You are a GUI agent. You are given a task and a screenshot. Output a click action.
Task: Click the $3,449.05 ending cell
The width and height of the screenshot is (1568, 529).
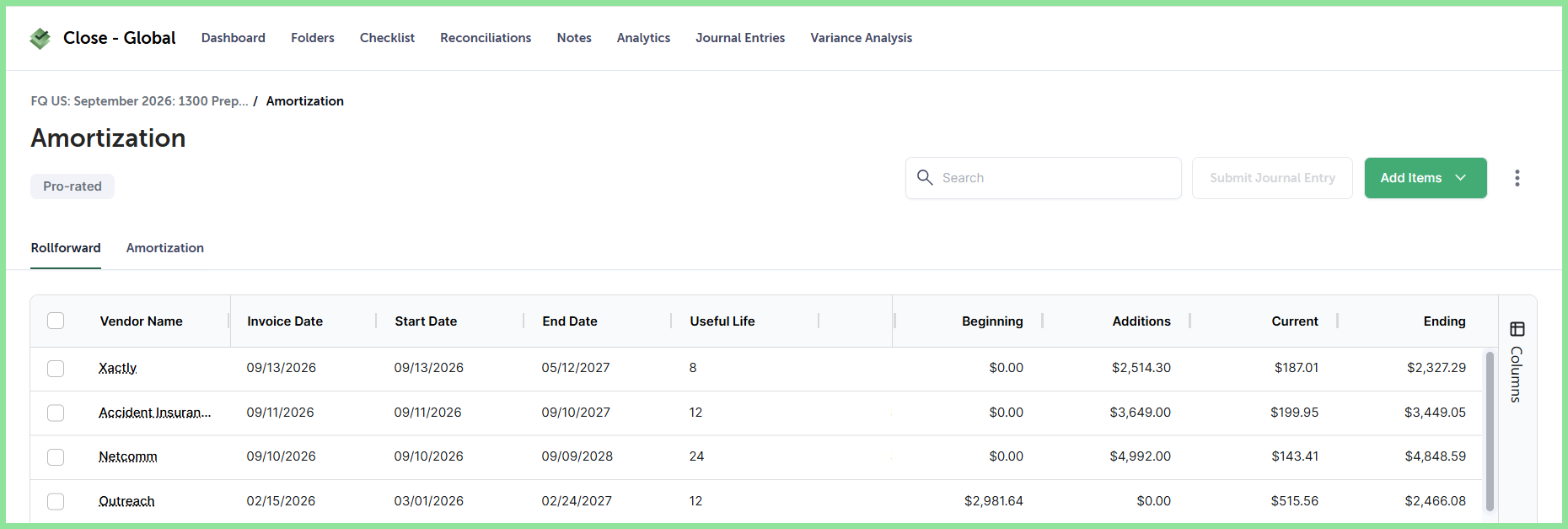tap(1435, 413)
